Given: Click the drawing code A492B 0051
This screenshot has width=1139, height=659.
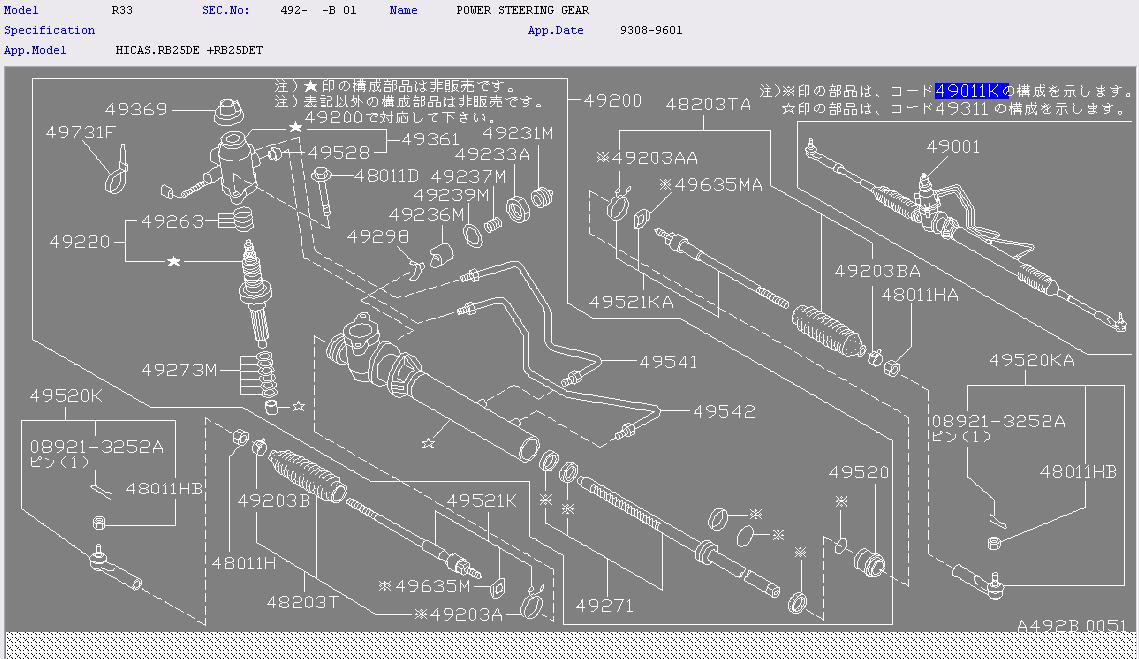Looking at the screenshot, I should pos(1071,626).
